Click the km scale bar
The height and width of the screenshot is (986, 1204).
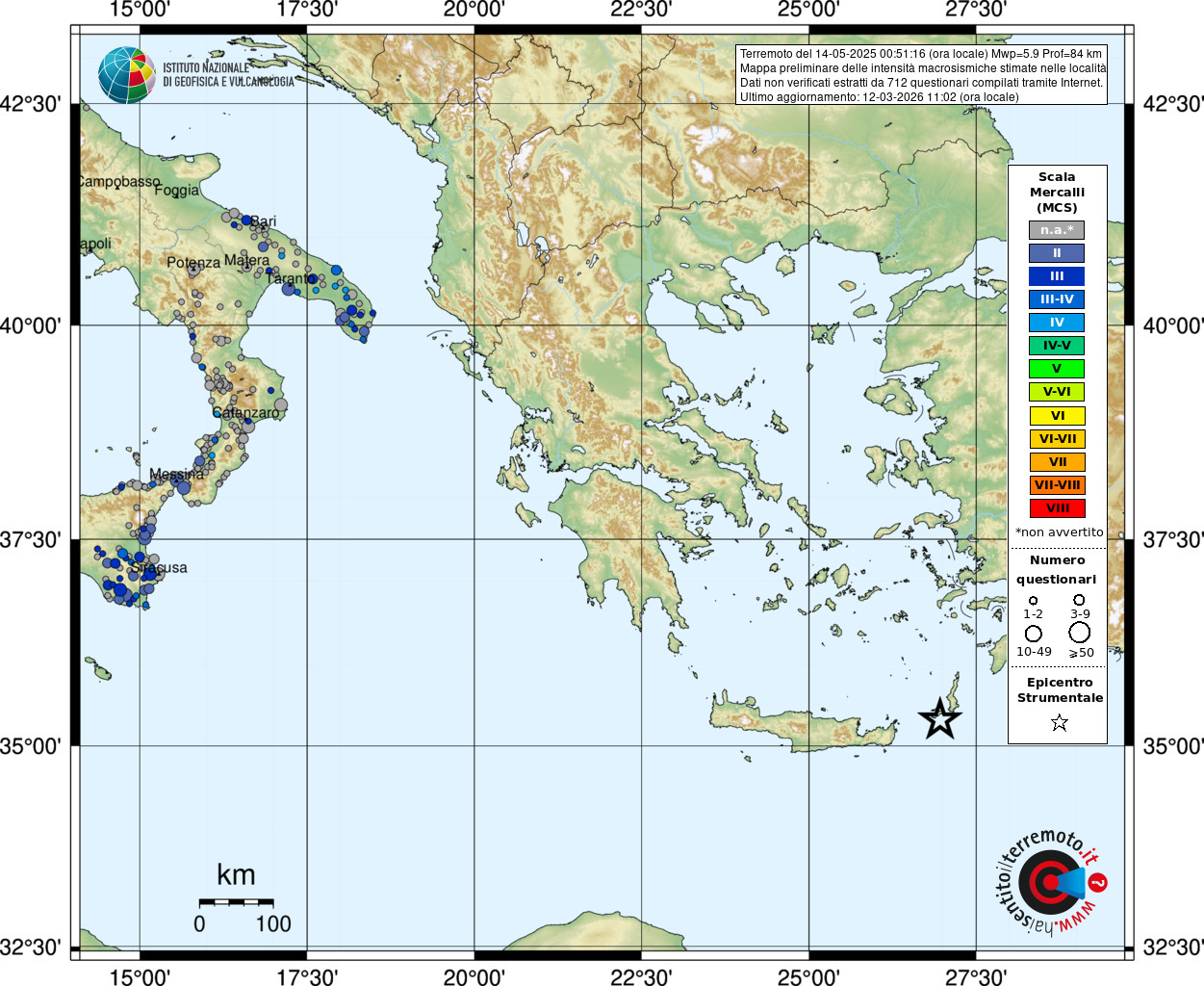[x=236, y=902]
